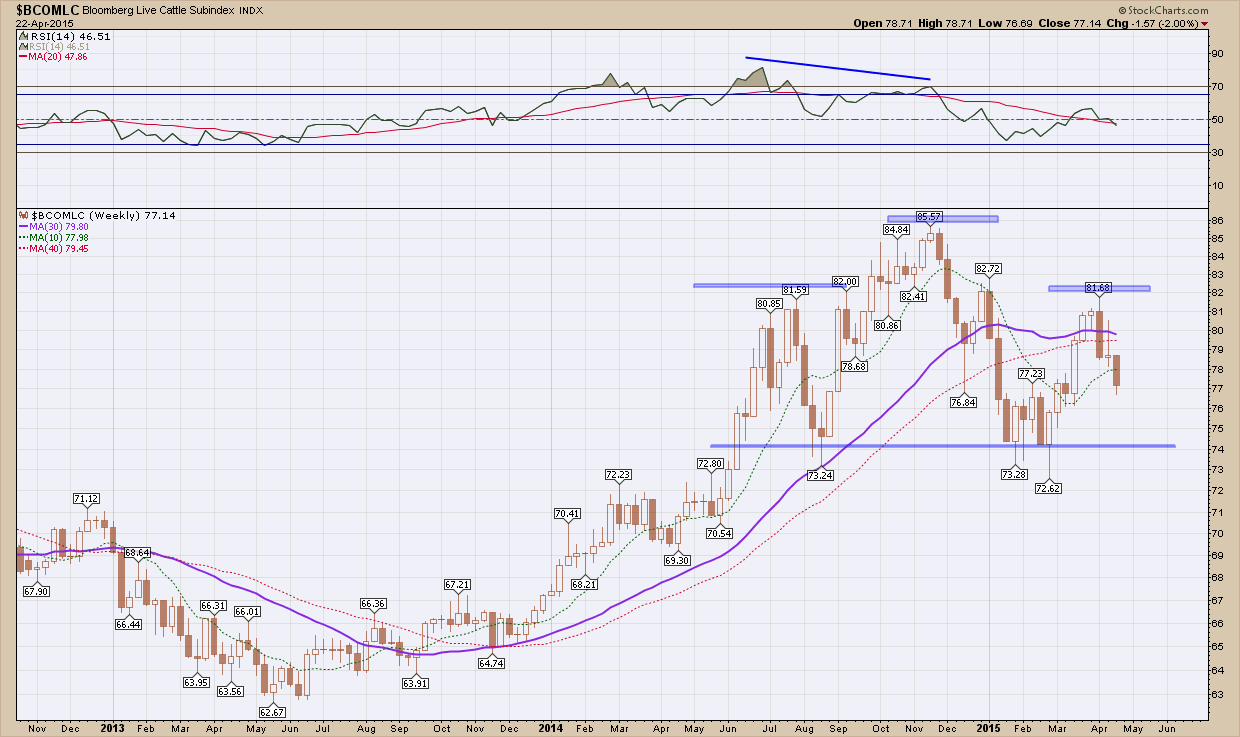Click the 77.23 price label

1031,373
